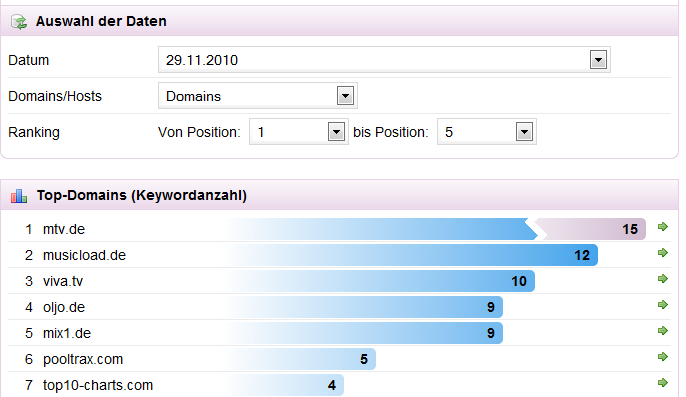686x397 pixels.
Task: Click the Top-Domains (Keywordanzahl) panel header
Action: (340, 195)
